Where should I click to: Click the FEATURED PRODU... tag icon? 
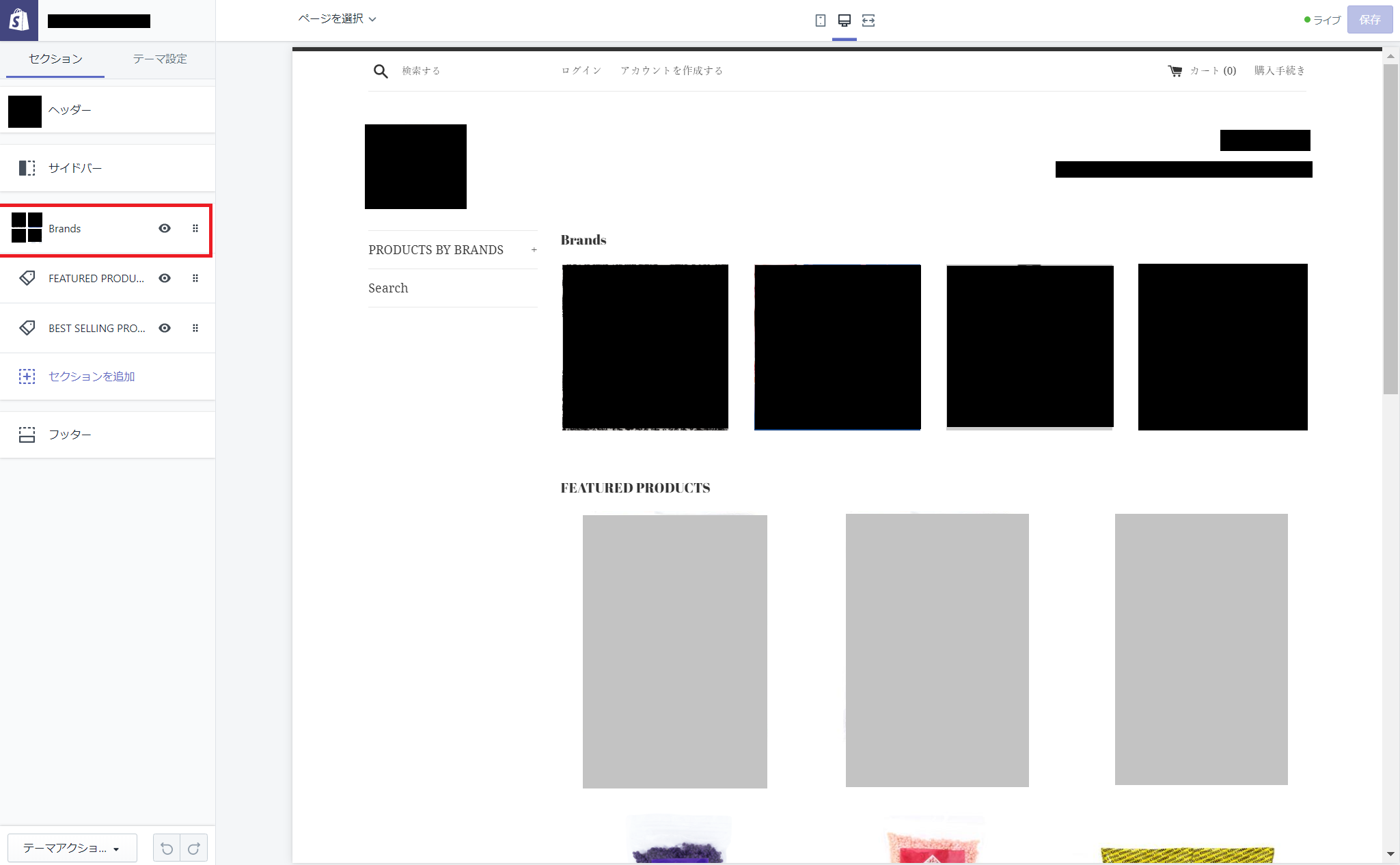pyautogui.click(x=27, y=278)
